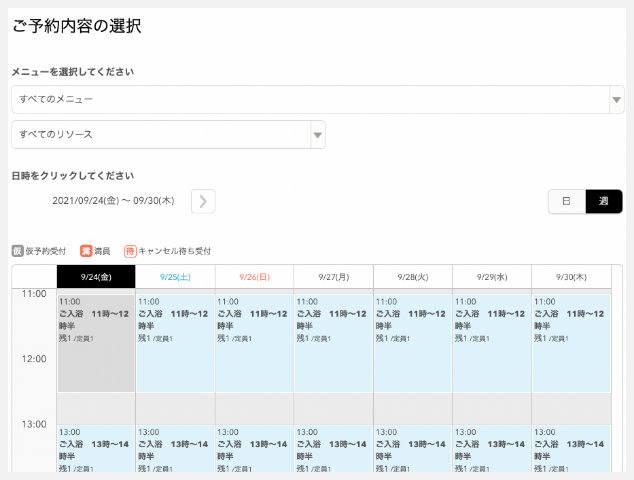Click the 仮予約受付 legend text

46,251
